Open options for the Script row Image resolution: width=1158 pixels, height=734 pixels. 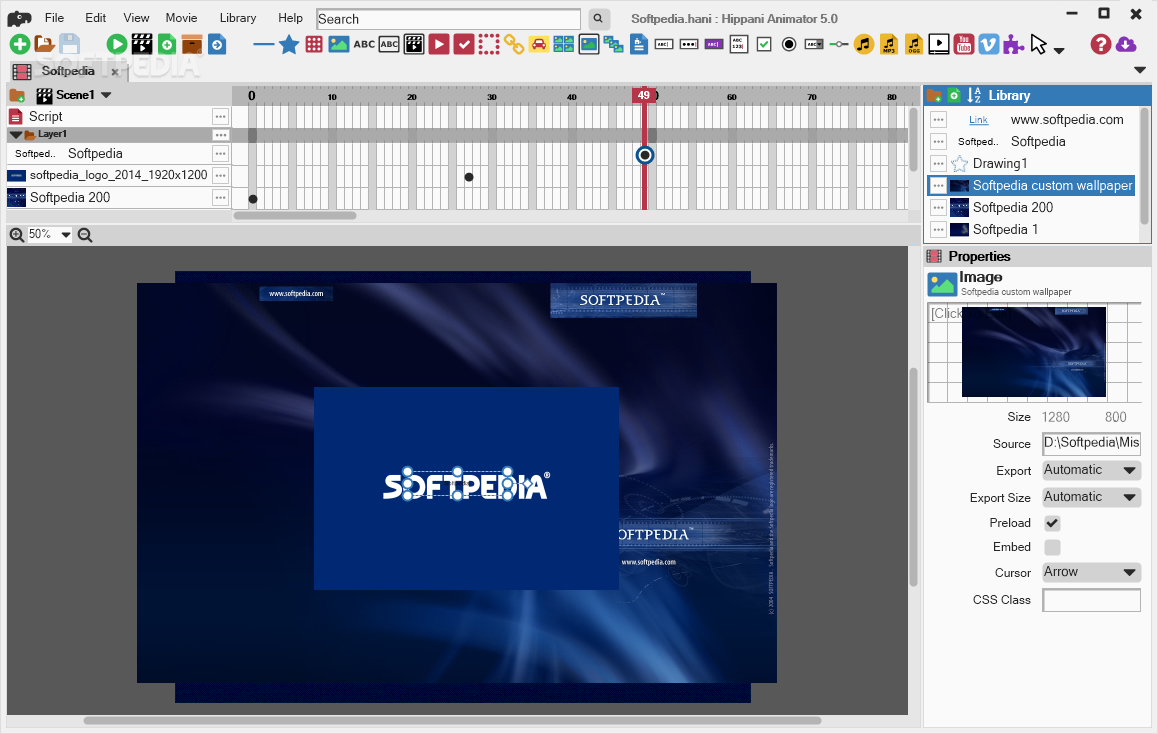pyautogui.click(x=220, y=117)
